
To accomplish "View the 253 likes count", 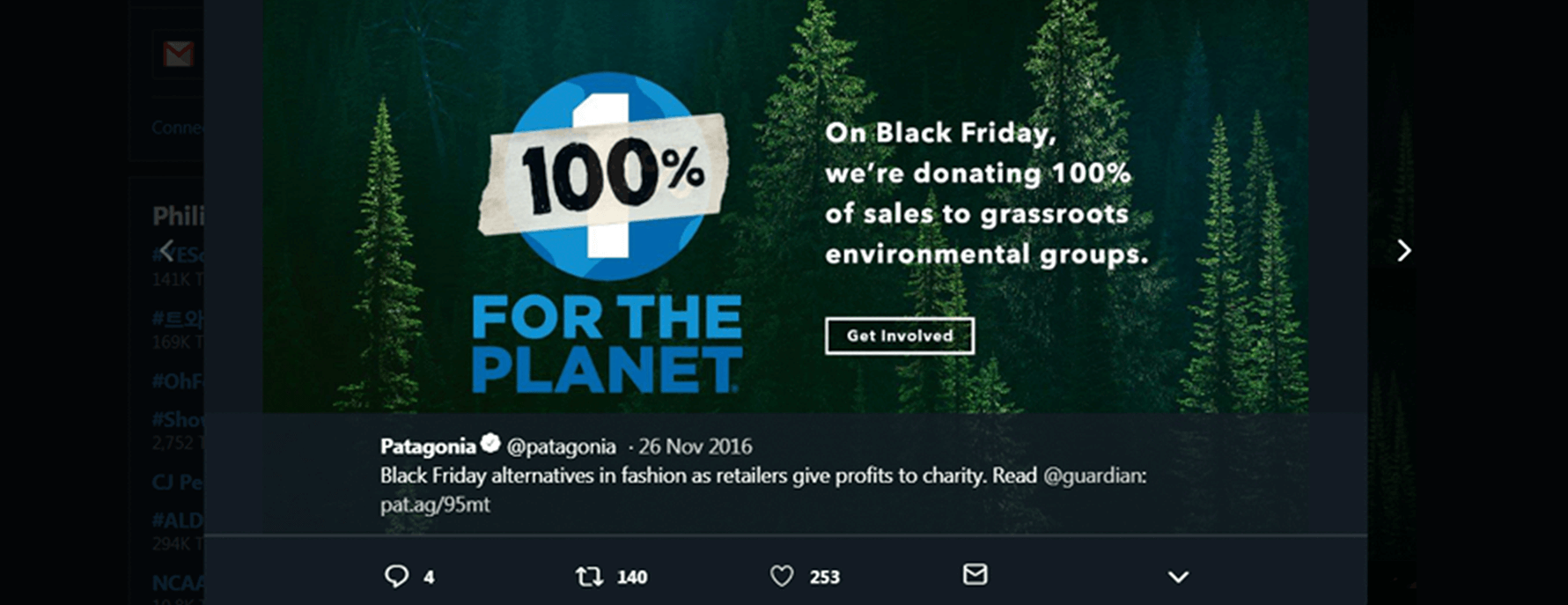I will [x=825, y=578].
